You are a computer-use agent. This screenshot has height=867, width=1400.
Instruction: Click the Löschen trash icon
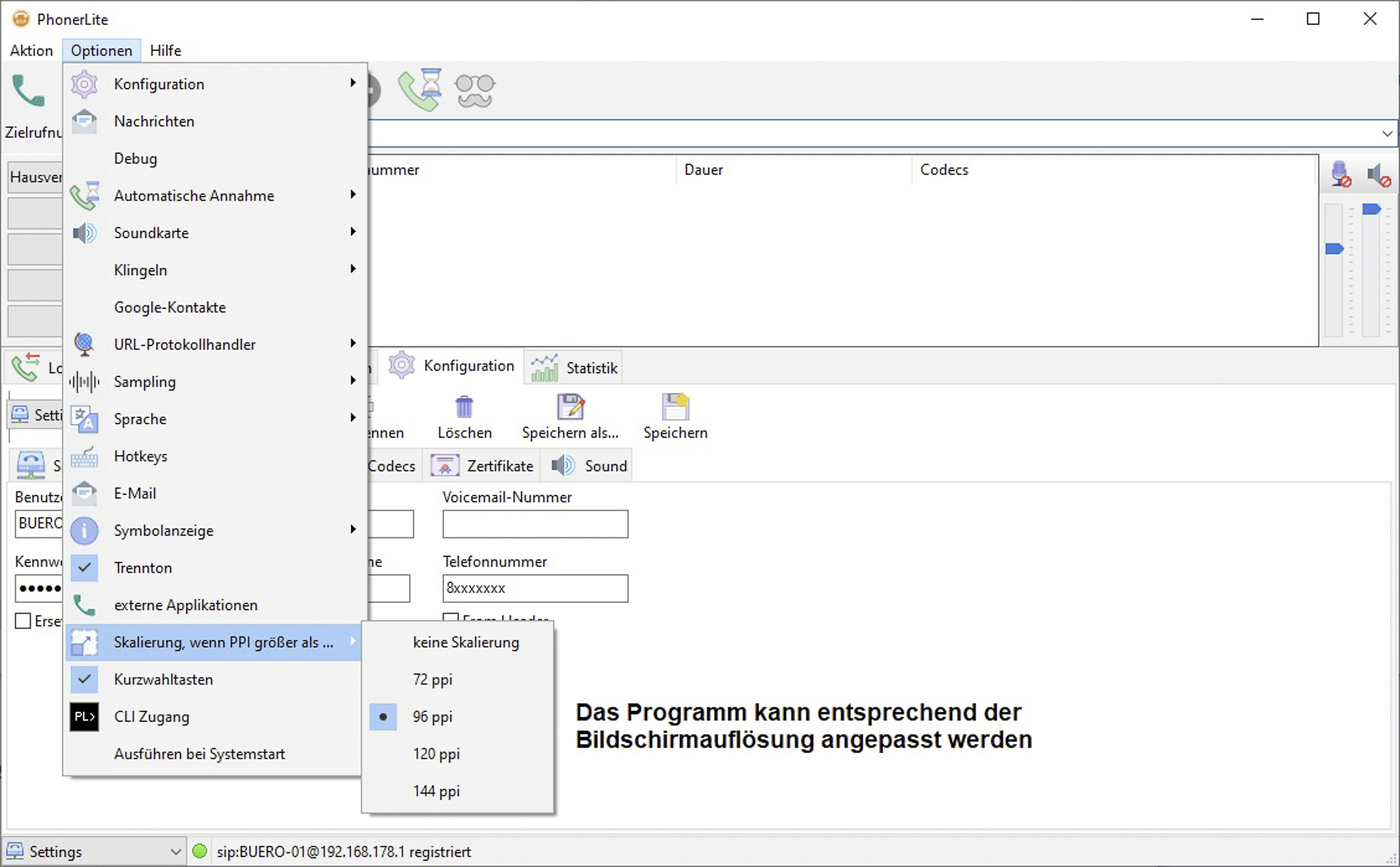(x=464, y=406)
